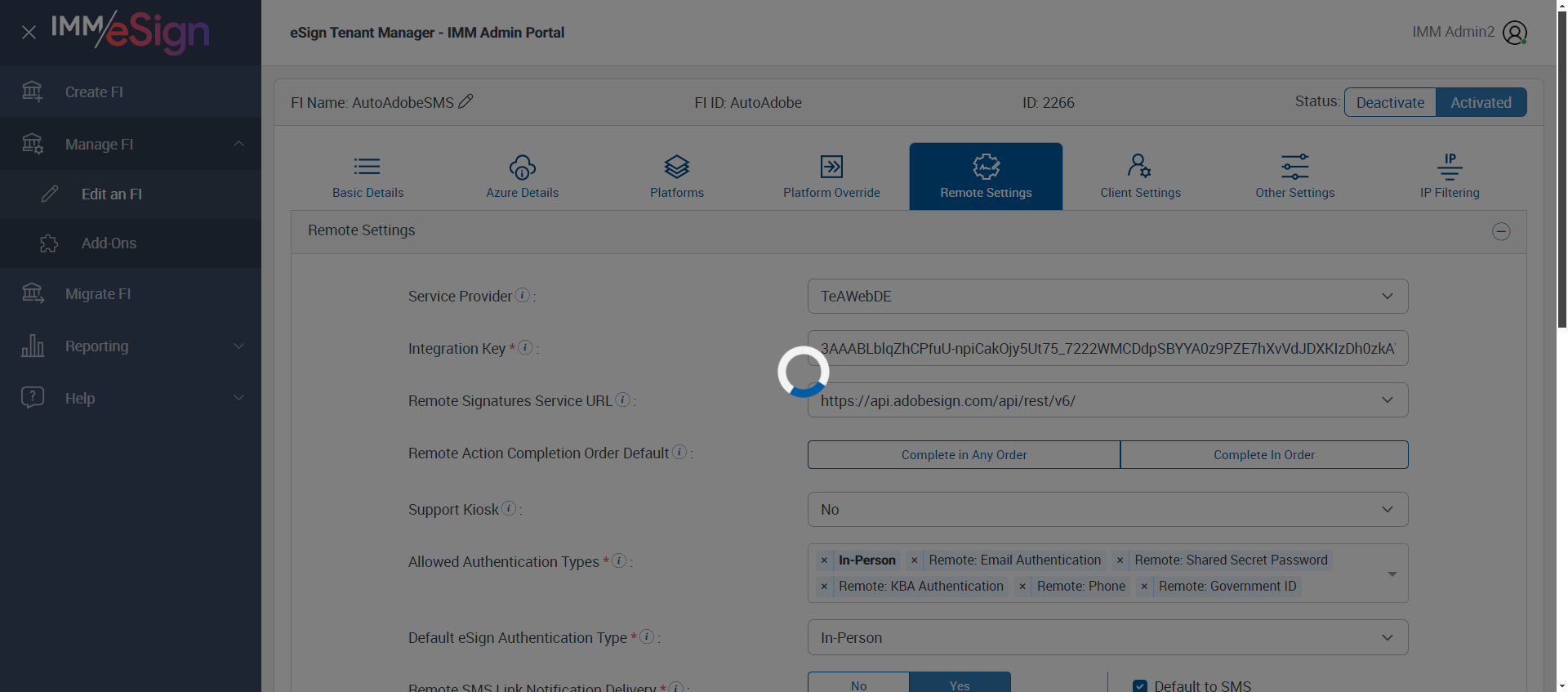The width and height of the screenshot is (1568, 692).
Task: Click the Edit an FI pencil icon
Action: tap(50, 194)
